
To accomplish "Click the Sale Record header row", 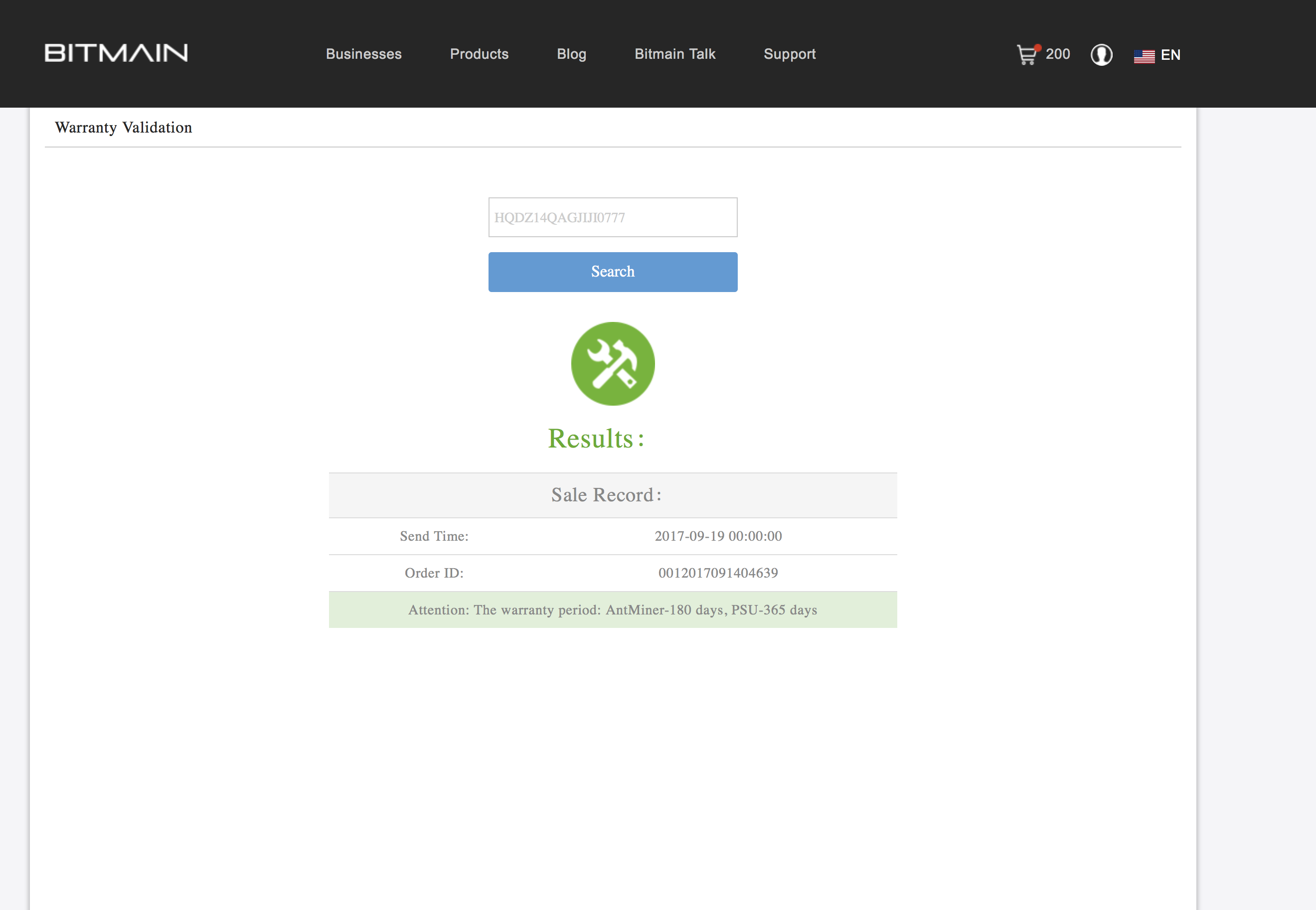I will tap(612, 495).
